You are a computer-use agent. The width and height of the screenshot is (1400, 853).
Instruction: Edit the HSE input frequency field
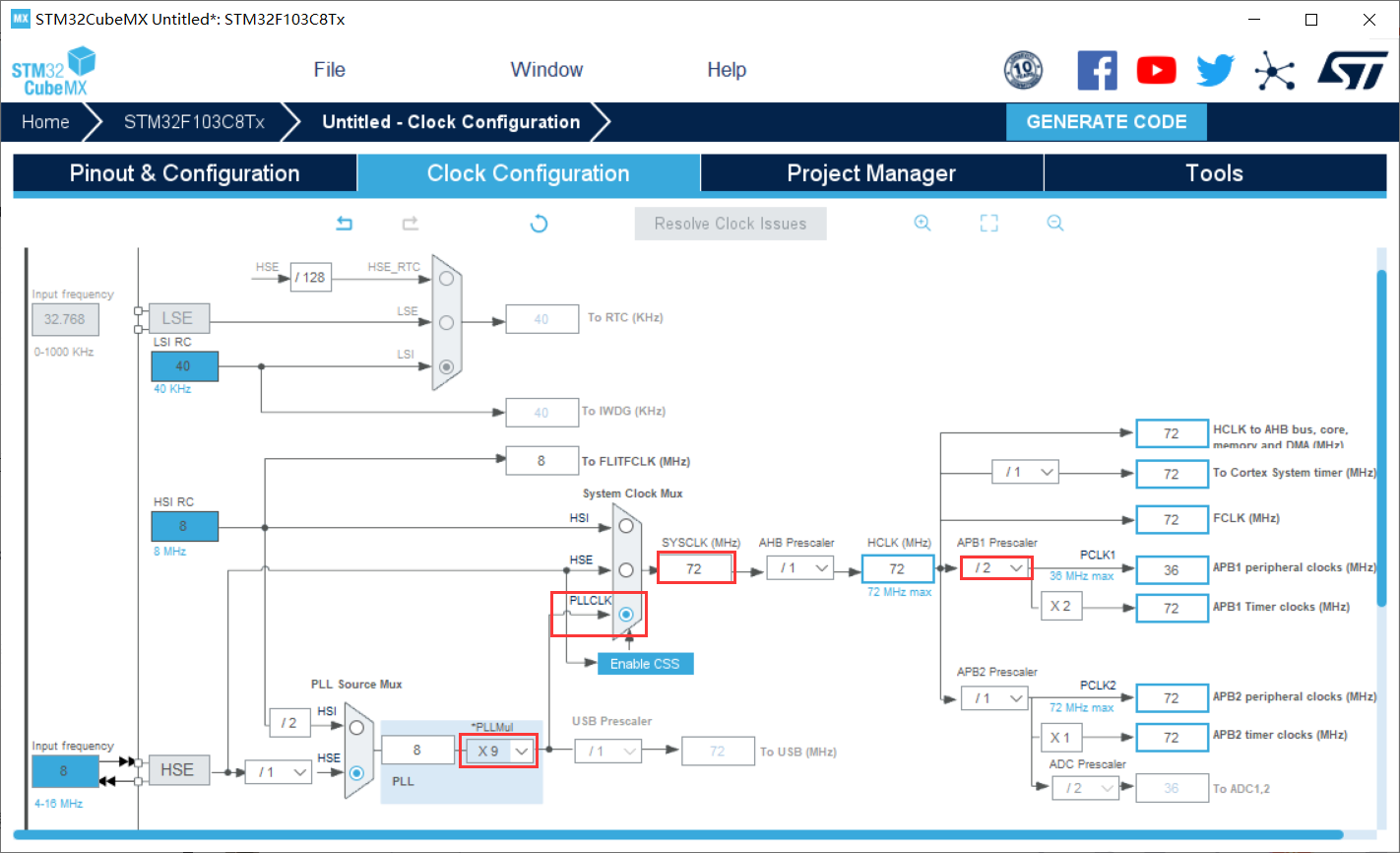(65, 771)
